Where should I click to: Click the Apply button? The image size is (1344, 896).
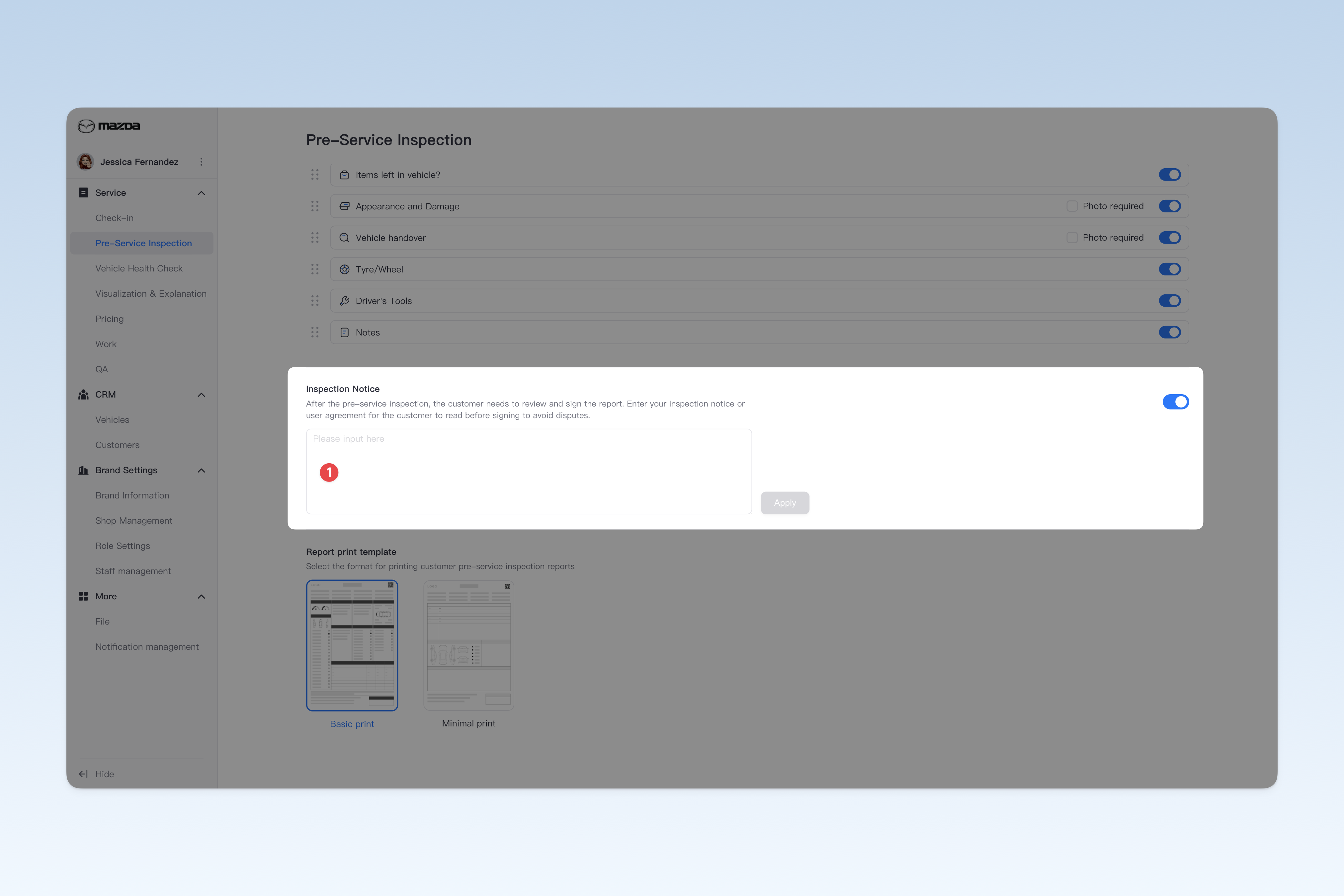point(785,503)
